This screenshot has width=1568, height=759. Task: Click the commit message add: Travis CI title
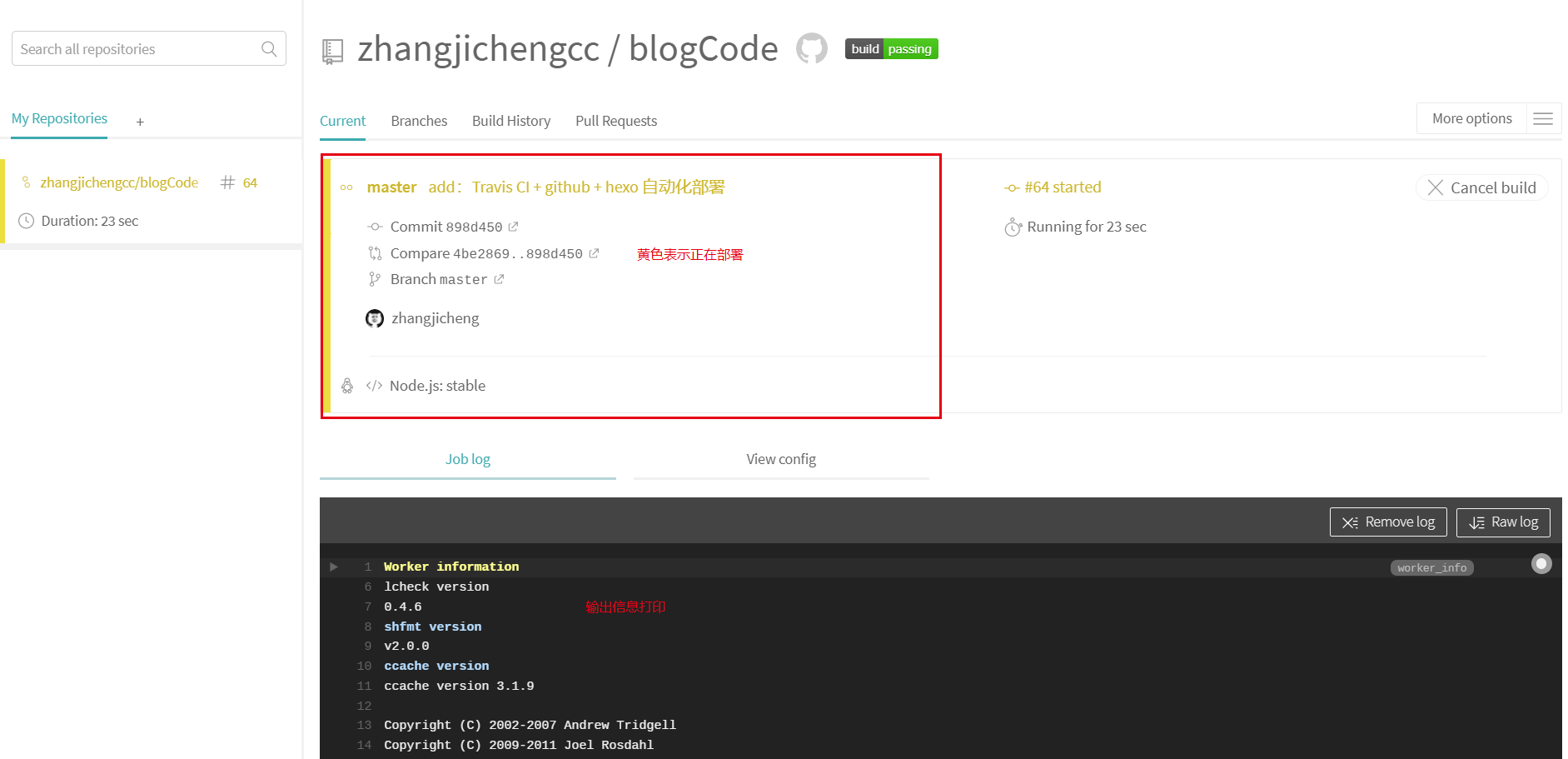[576, 187]
